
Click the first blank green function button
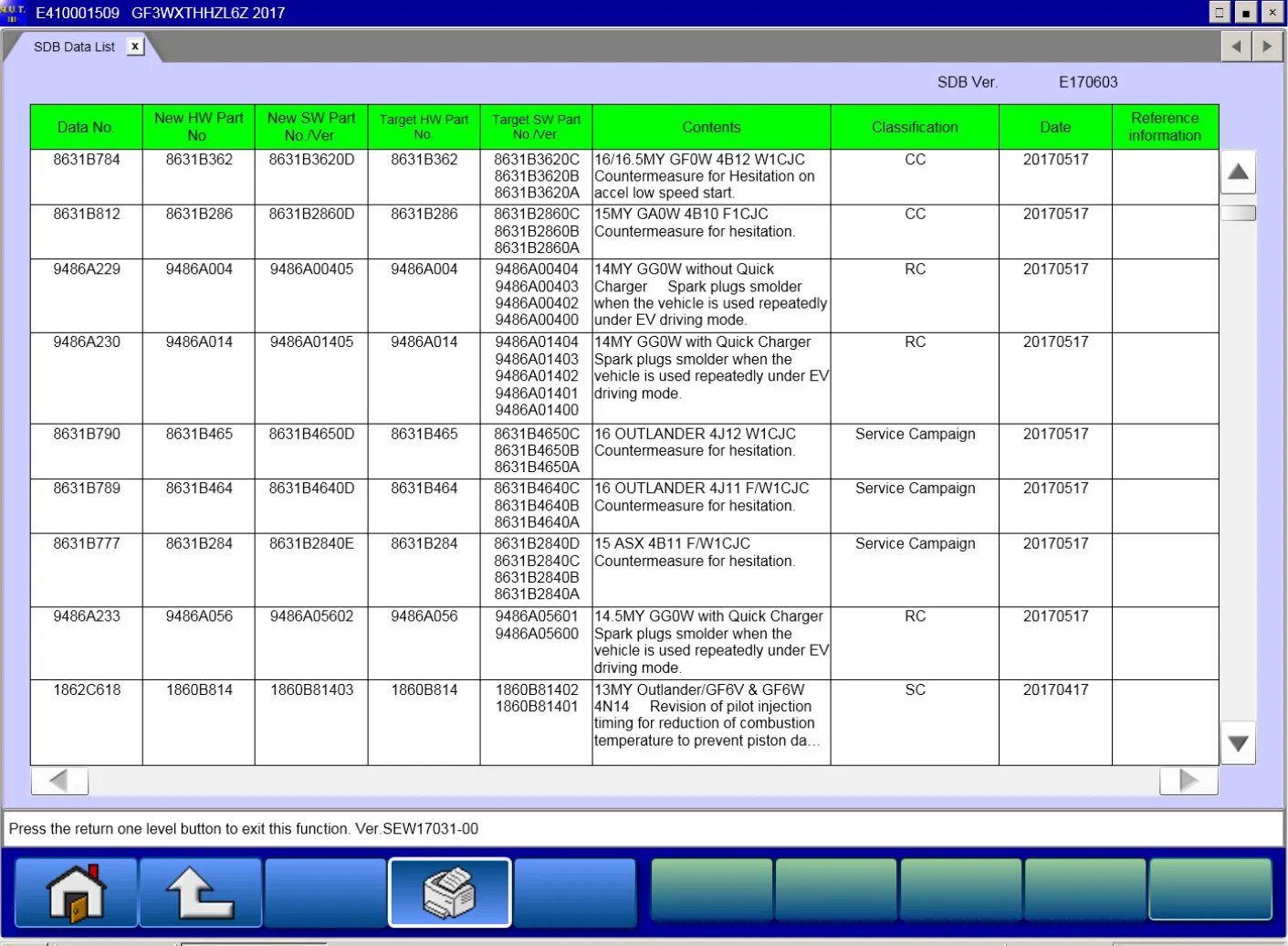click(711, 888)
